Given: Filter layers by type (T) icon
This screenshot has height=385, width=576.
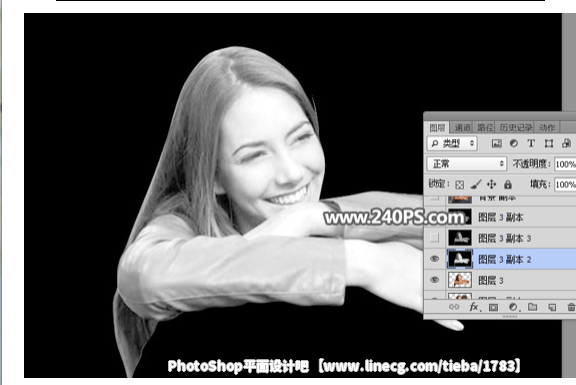Looking at the screenshot, I should coord(531,143).
